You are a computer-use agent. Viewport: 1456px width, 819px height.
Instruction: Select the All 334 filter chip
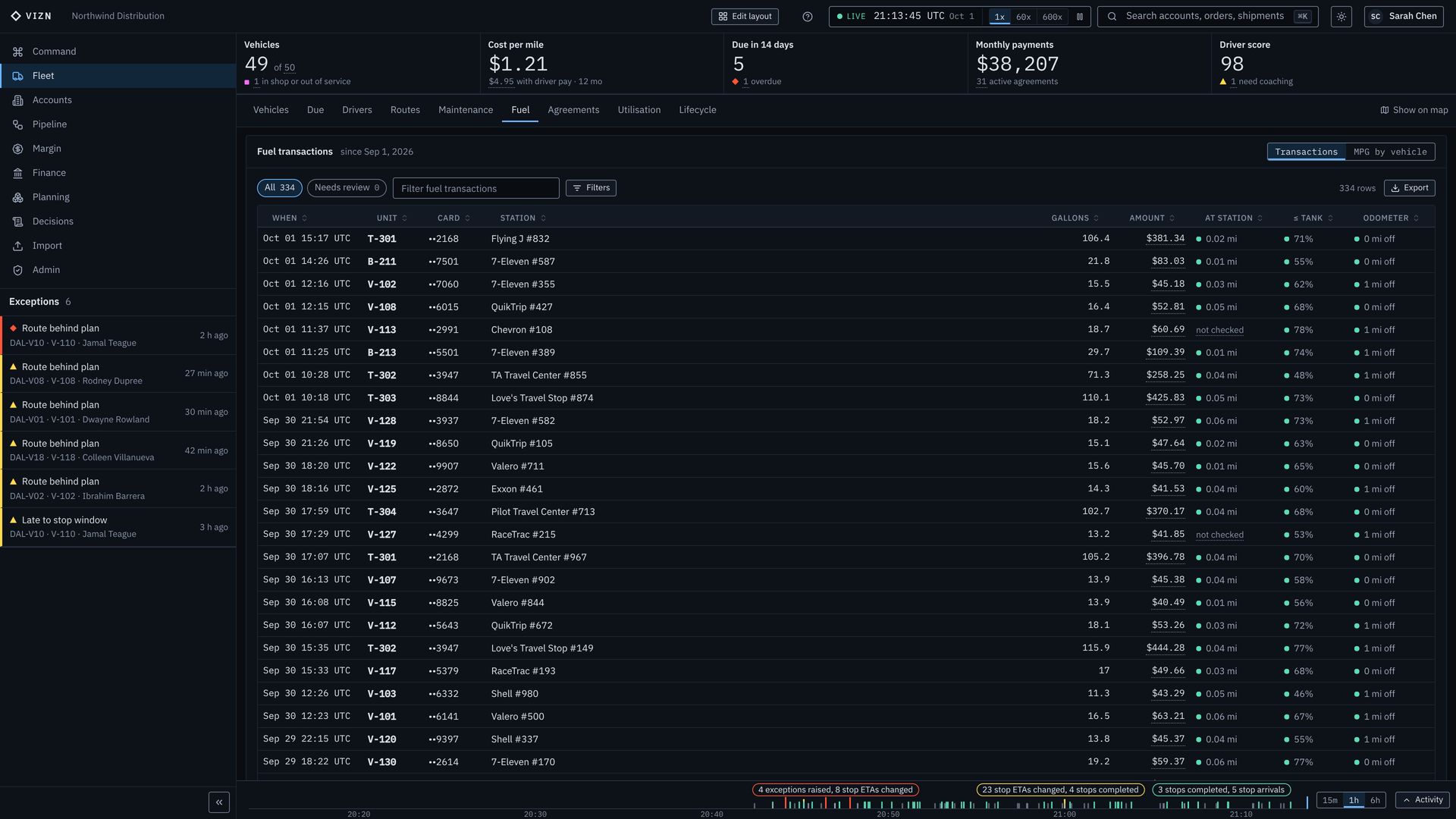pyautogui.click(x=280, y=188)
